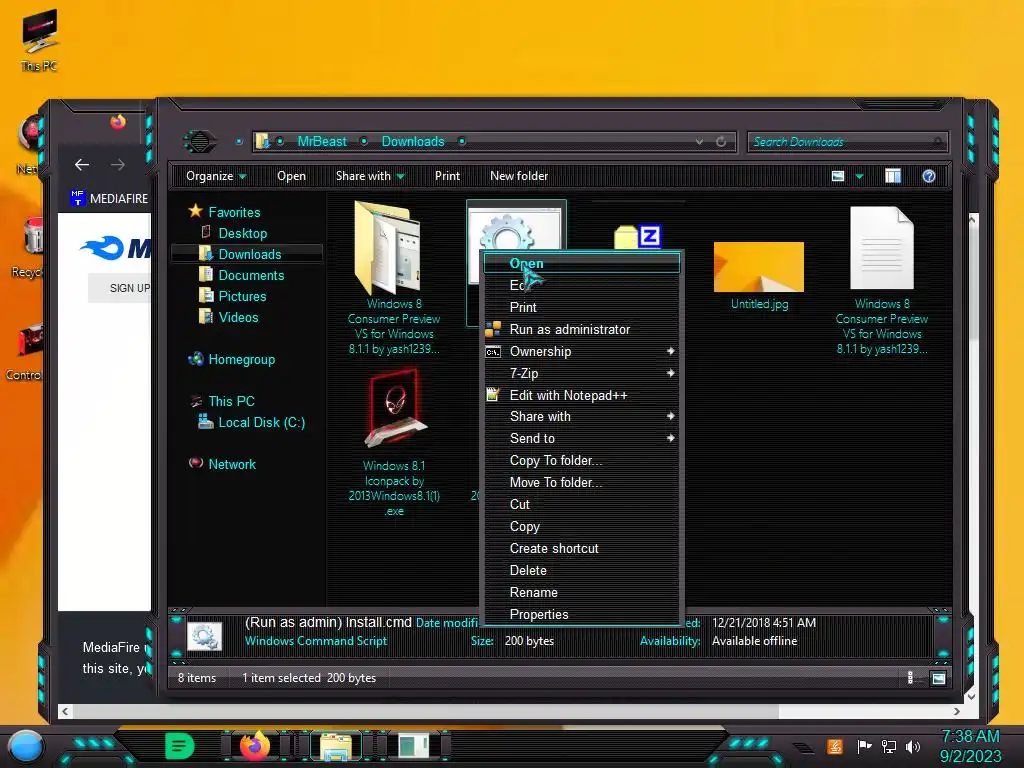The width and height of the screenshot is (1024, 768).
Task: Select the 7-Zip archive file icon
Action: tap(638, 236)
